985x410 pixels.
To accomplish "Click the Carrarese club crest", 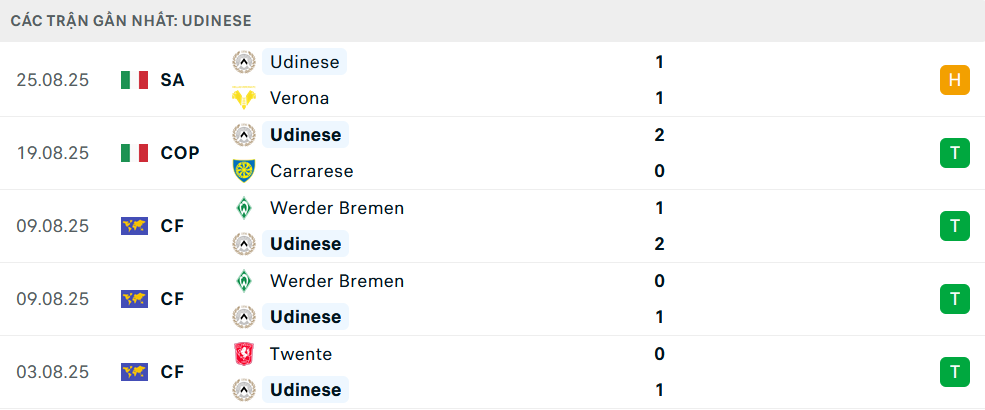I will 243,171.
